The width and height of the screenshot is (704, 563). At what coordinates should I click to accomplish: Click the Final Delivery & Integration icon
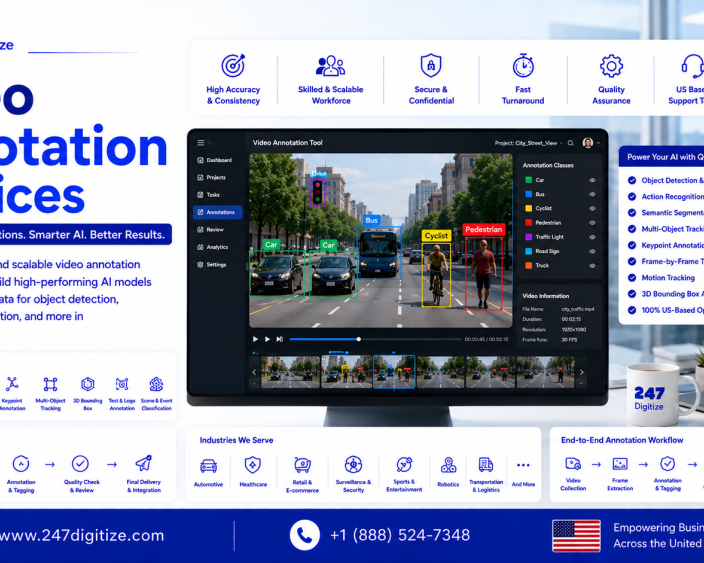coord(144,463)
